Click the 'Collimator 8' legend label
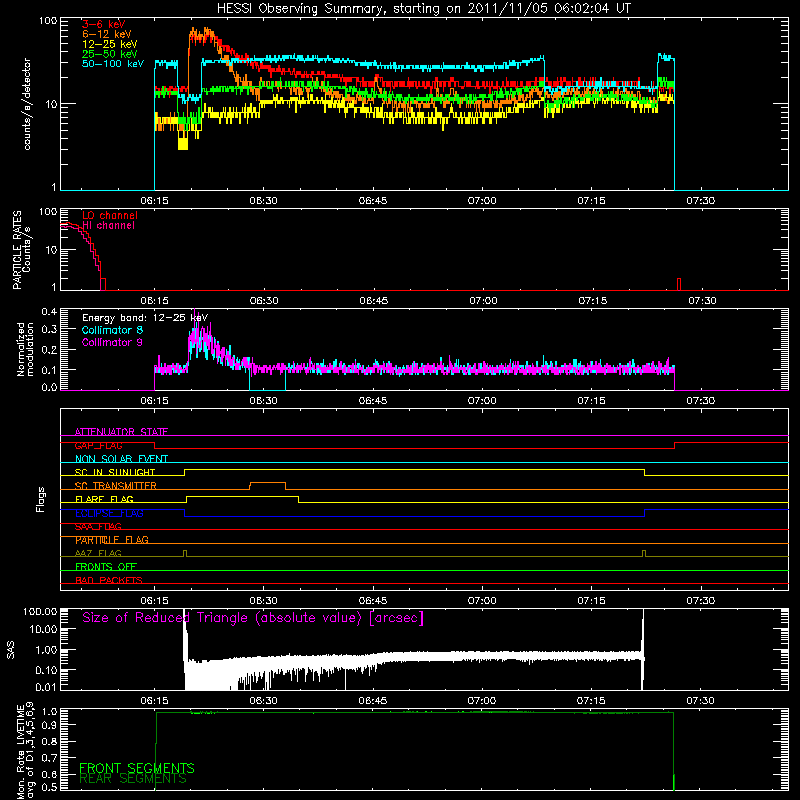 112,330
